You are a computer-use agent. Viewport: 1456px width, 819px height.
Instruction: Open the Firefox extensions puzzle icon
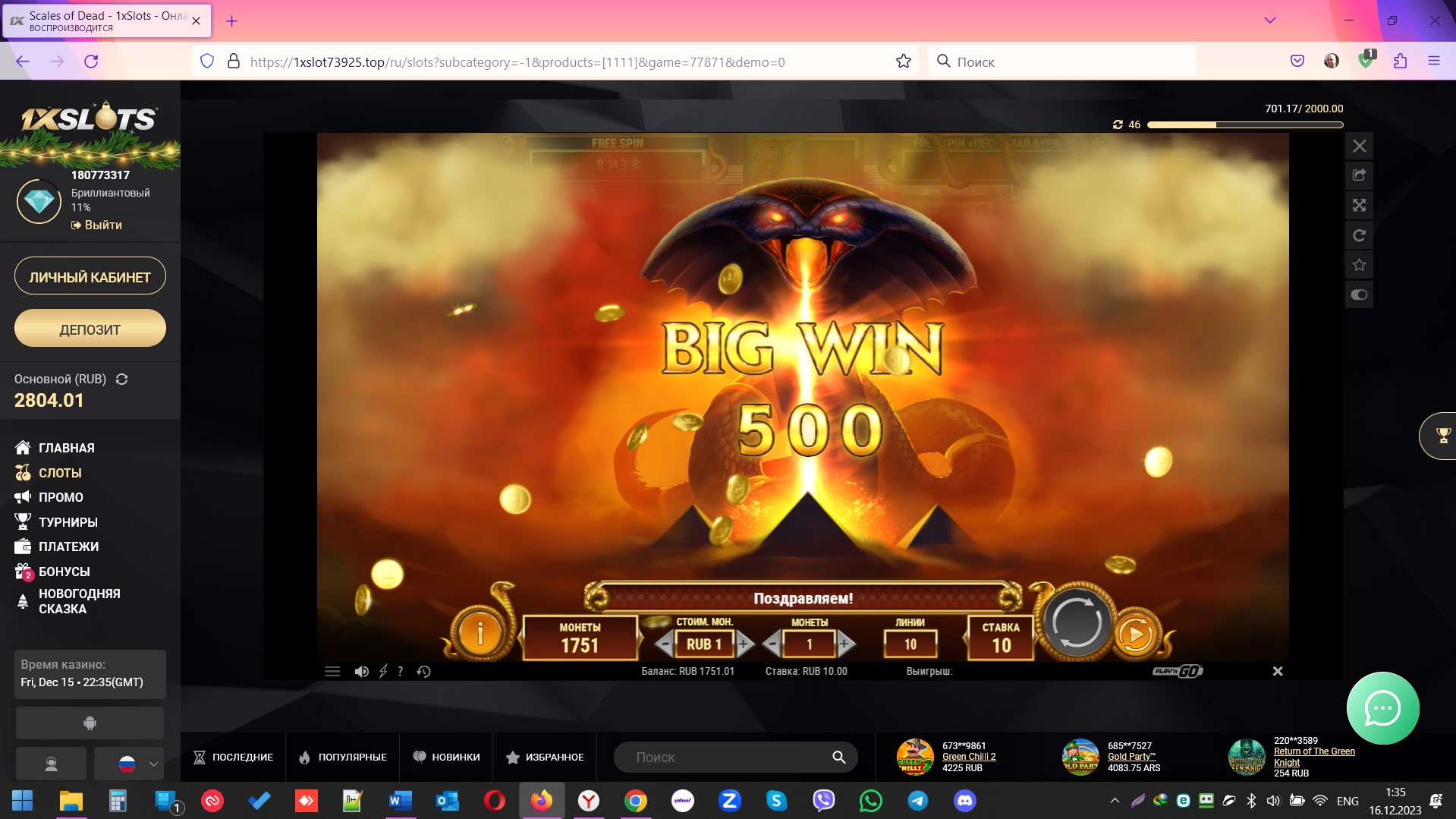(1400, 61)
